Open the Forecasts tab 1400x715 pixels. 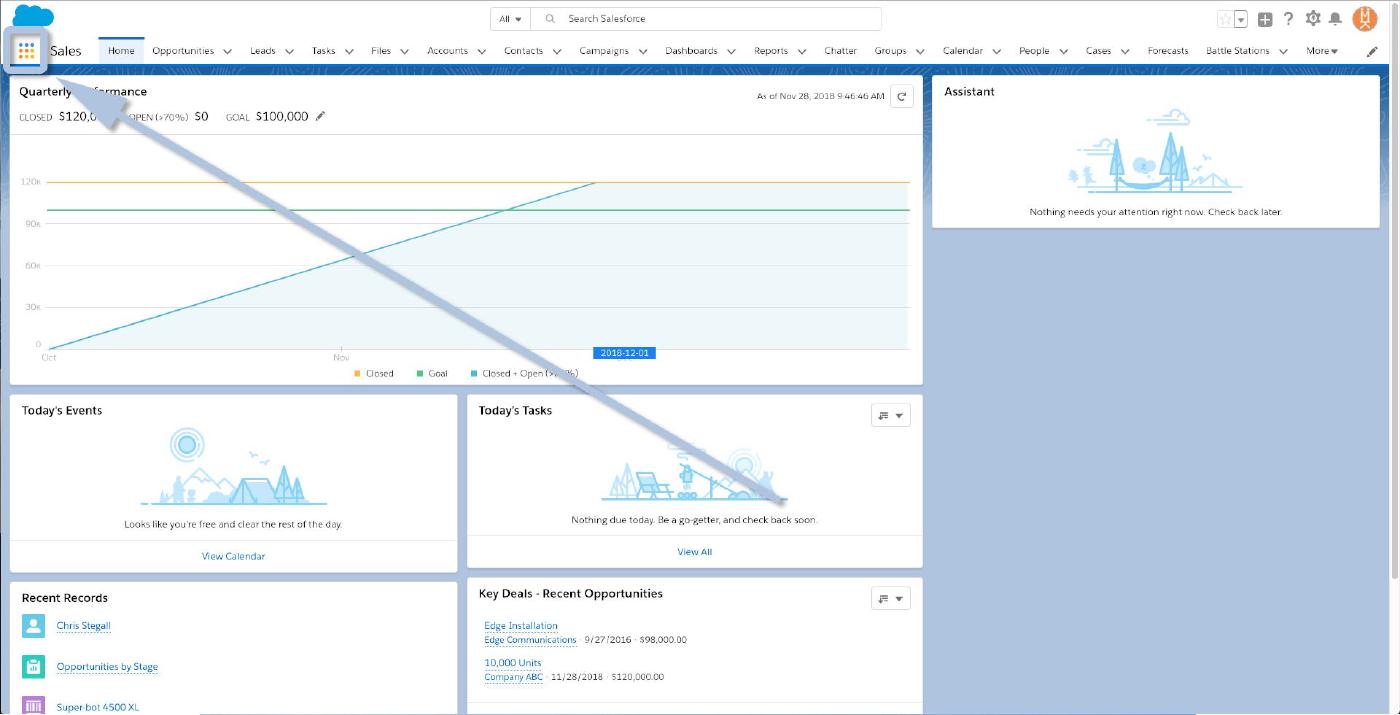click(1167, 51)
